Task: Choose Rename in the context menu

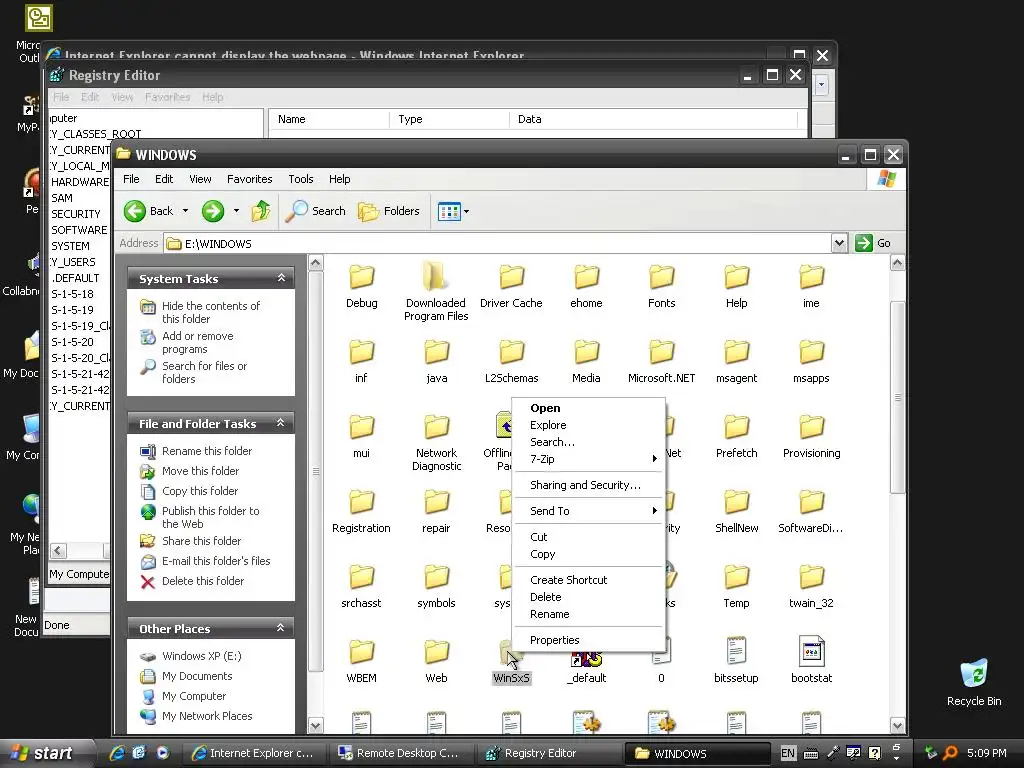Action: 588,614
